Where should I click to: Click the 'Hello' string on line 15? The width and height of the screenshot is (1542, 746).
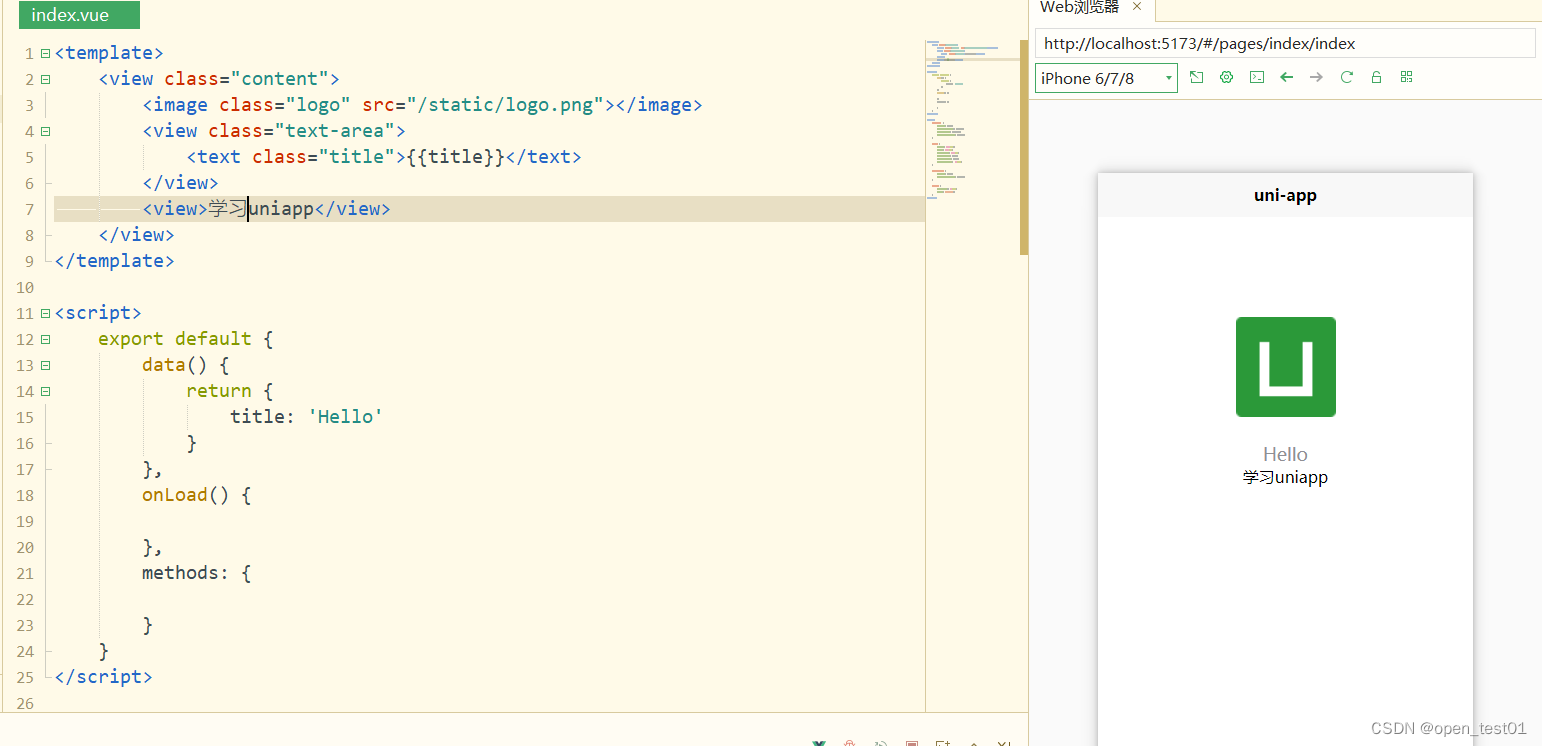pyautogui.click(x=345, y=417)
